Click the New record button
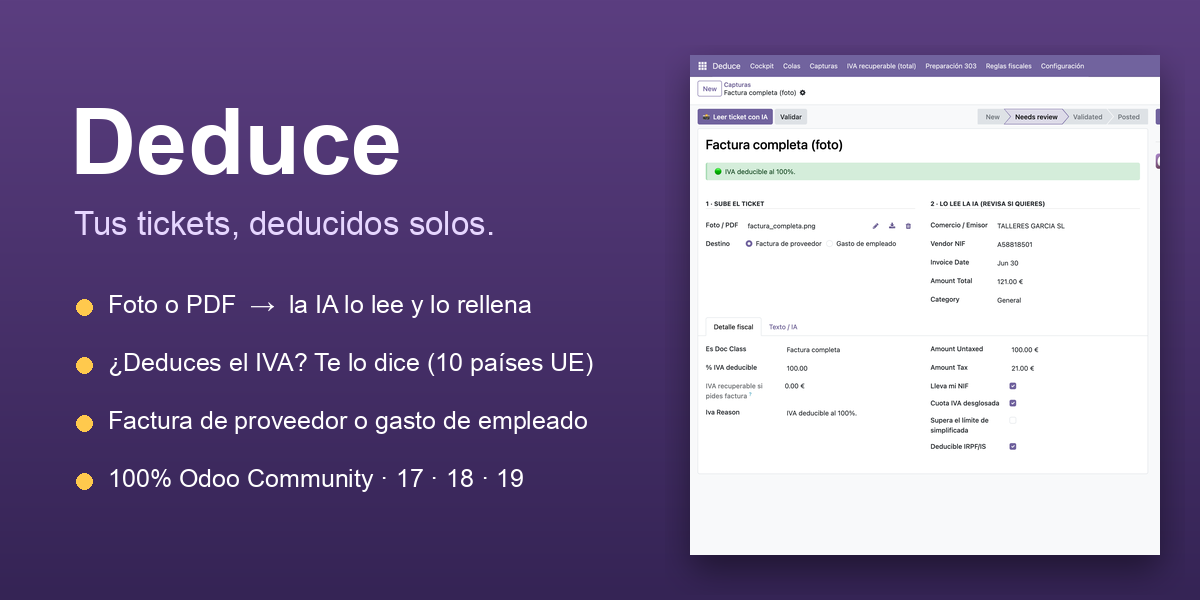 (709, 89)
